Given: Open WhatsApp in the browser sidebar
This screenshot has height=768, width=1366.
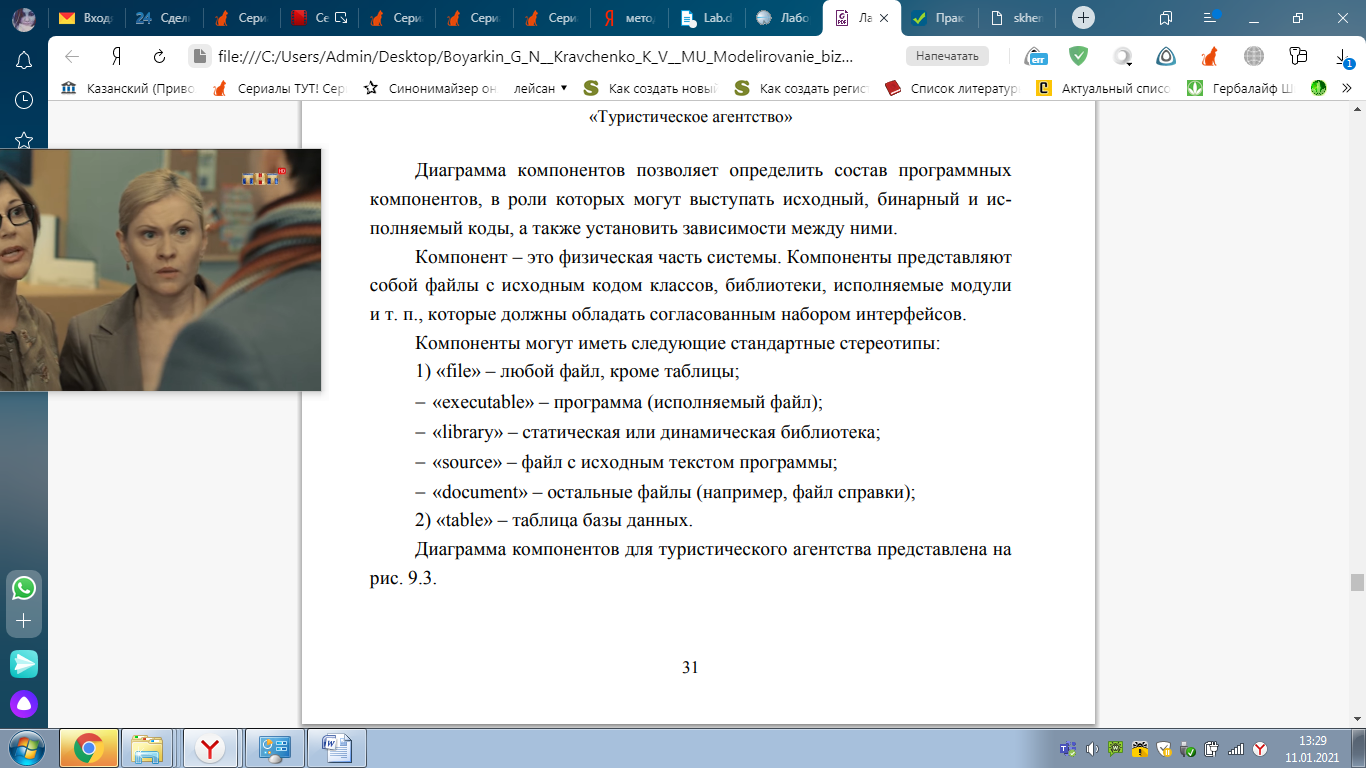Looking at the screenshot, I should [x=24, y=587].
